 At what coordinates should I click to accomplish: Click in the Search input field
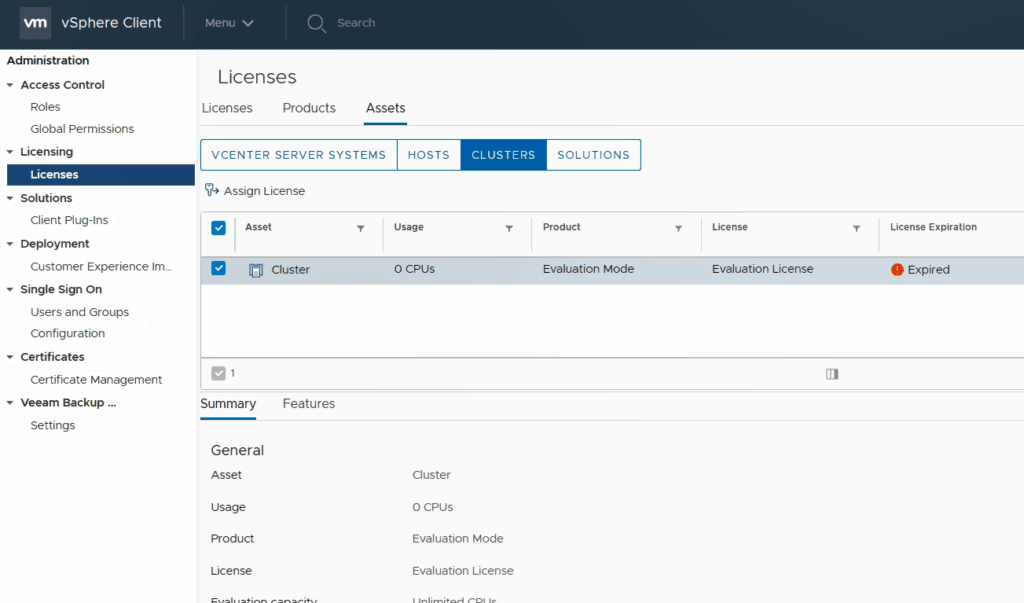click(x=357, y=23)
